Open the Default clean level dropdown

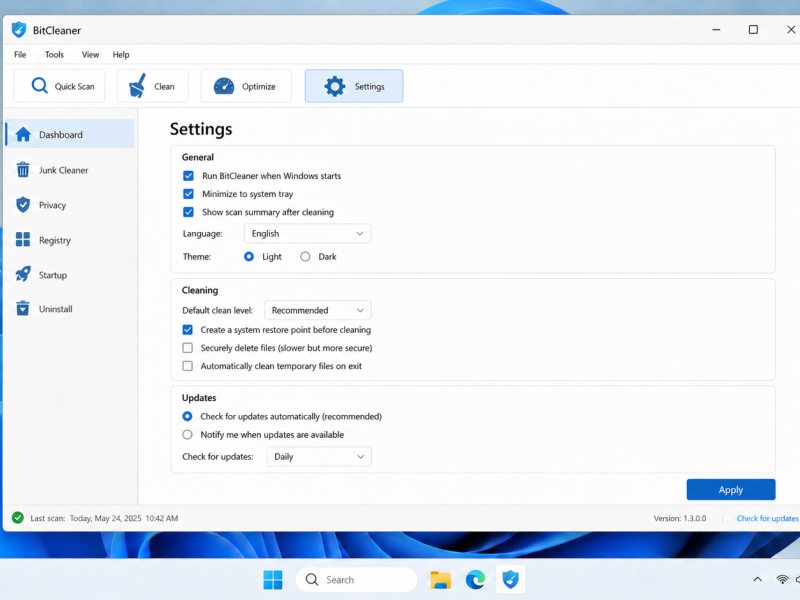point(317,310)
